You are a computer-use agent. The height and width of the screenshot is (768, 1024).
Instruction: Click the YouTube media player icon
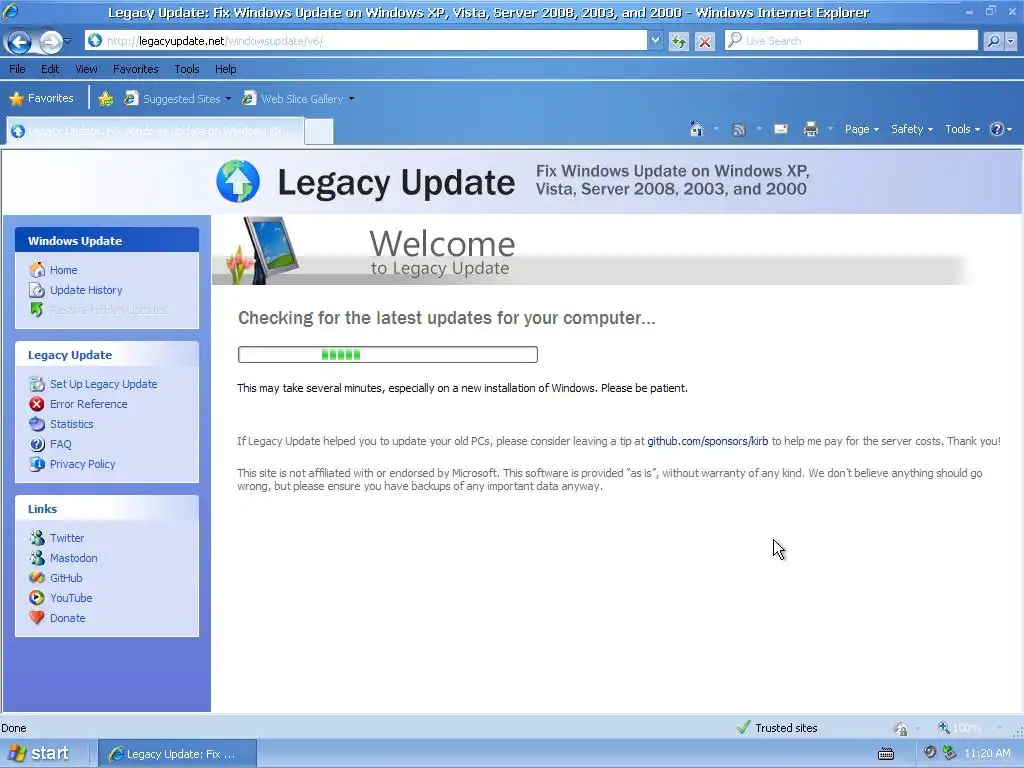(37, 598)
